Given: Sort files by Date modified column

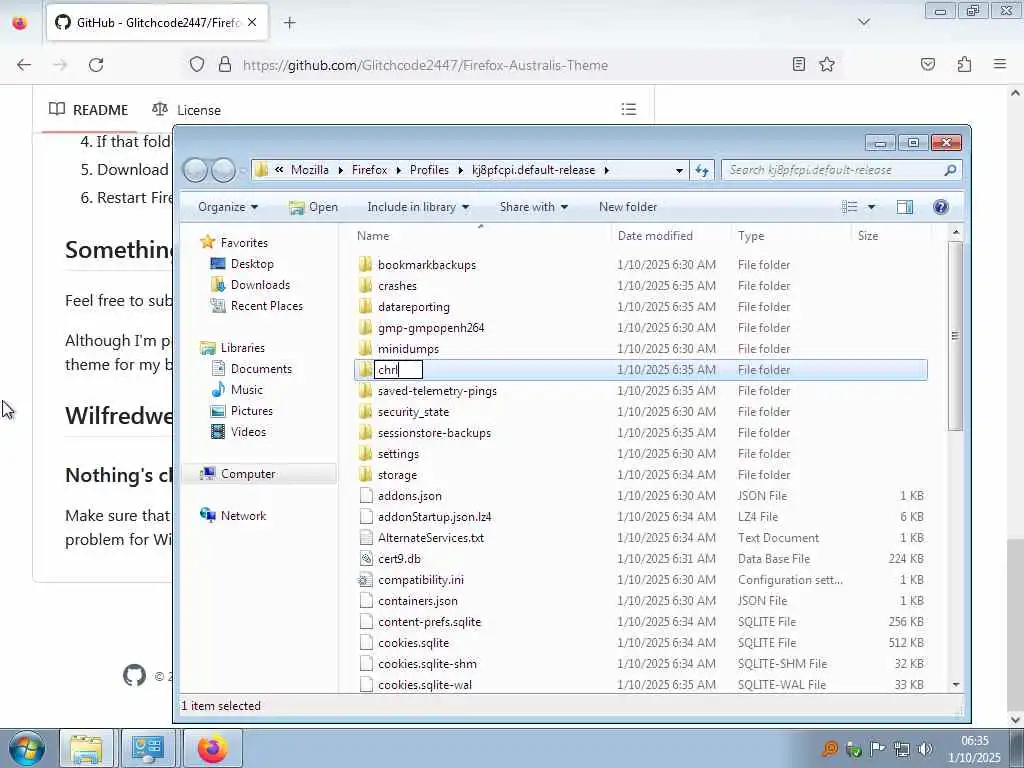Looking at the screenshot, I should point(655,236).
